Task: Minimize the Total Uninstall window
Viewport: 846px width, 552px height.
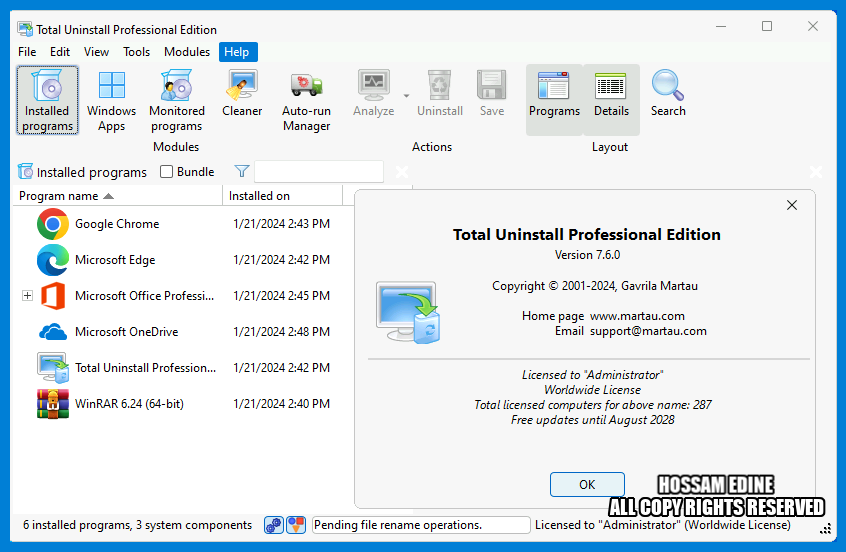Action: [721, 26]
